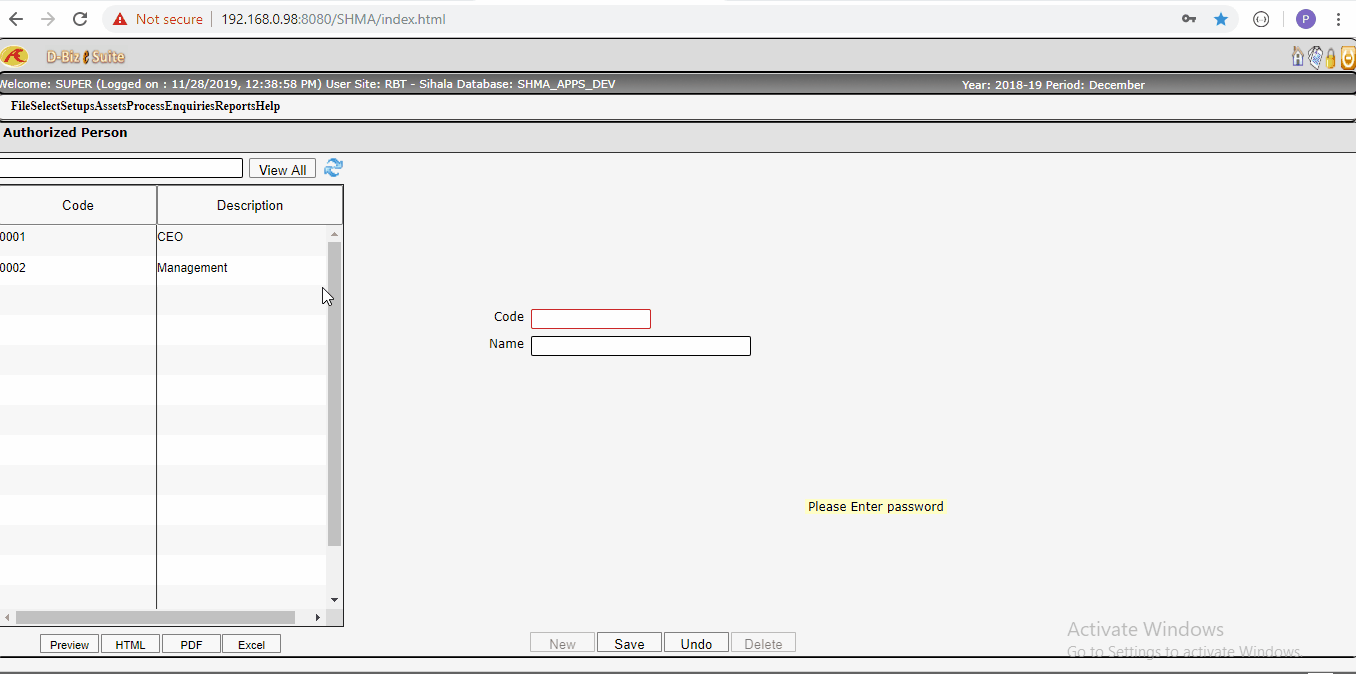Click the key icon in the address bar

(1189, 18)
